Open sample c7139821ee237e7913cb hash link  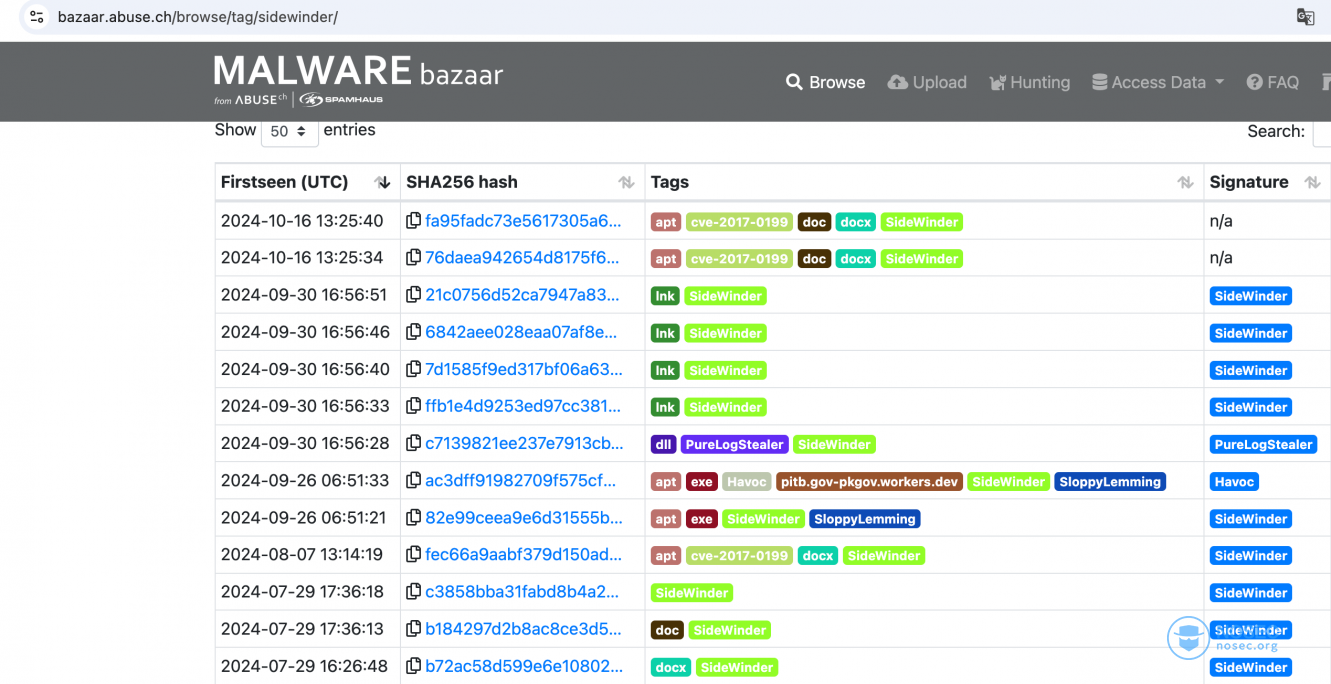(x=524, y=443)
